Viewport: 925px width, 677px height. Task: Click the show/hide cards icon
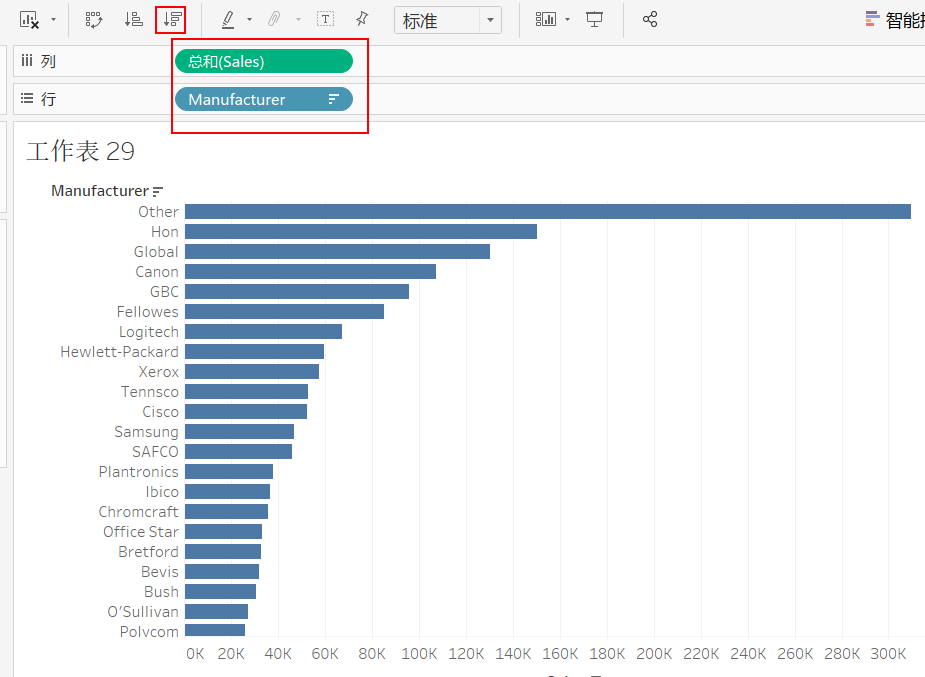[546, 19]
